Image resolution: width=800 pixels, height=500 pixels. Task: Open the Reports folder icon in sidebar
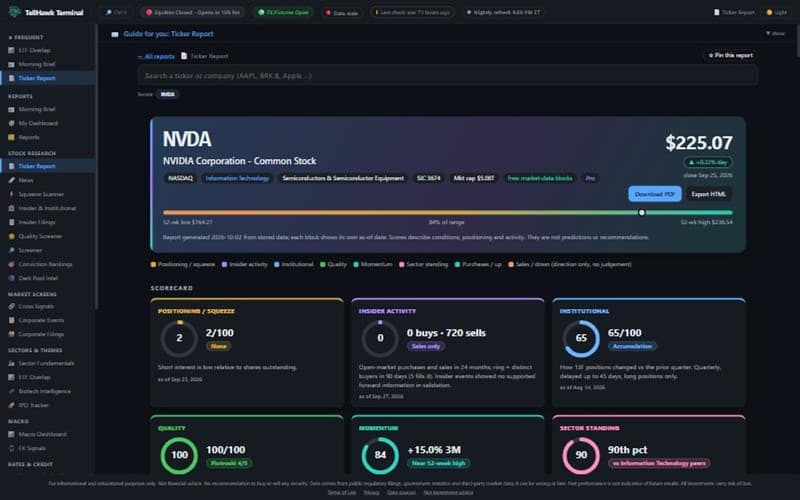coord(11,137)
